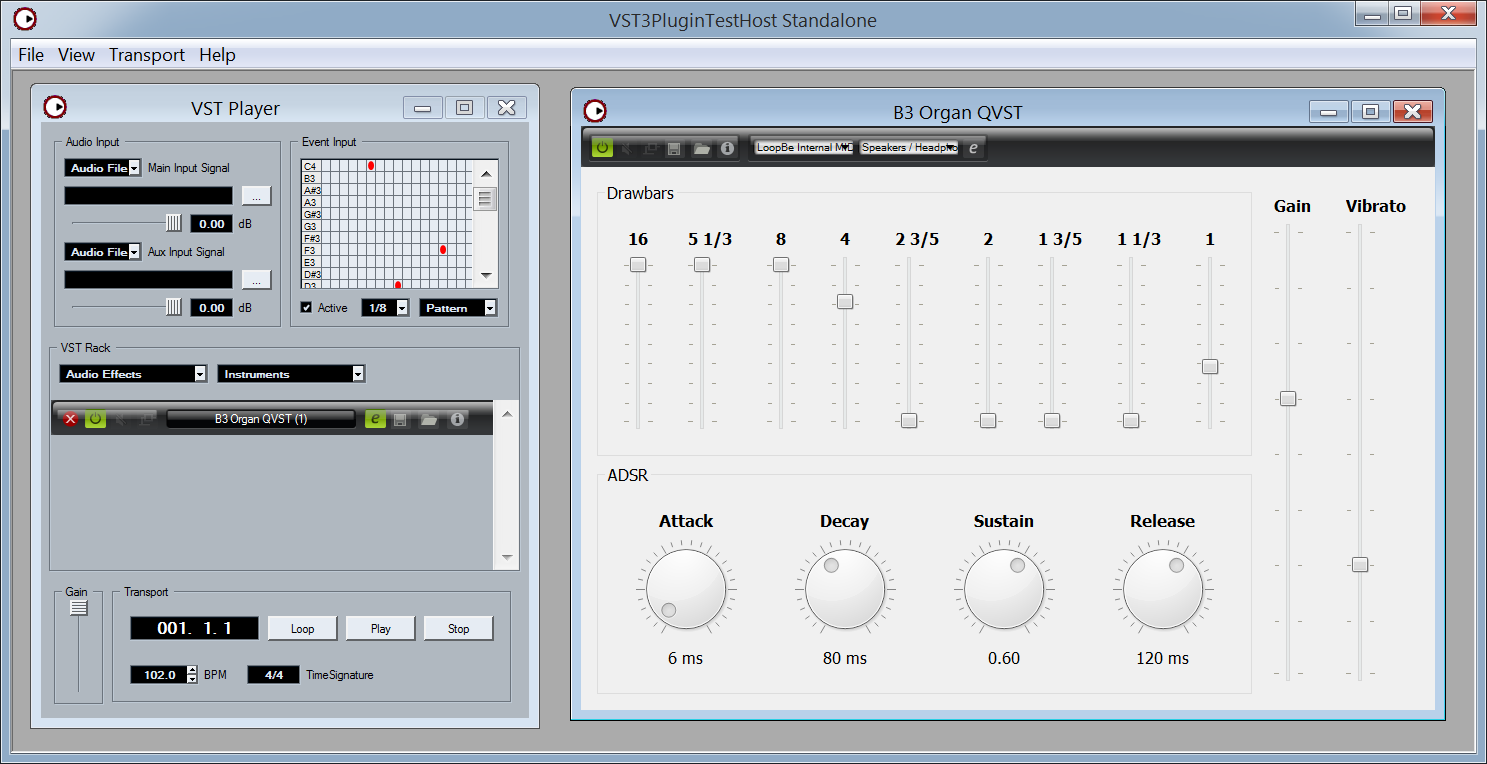Open the 1/8 note length dropdown

tap(385, 308)
